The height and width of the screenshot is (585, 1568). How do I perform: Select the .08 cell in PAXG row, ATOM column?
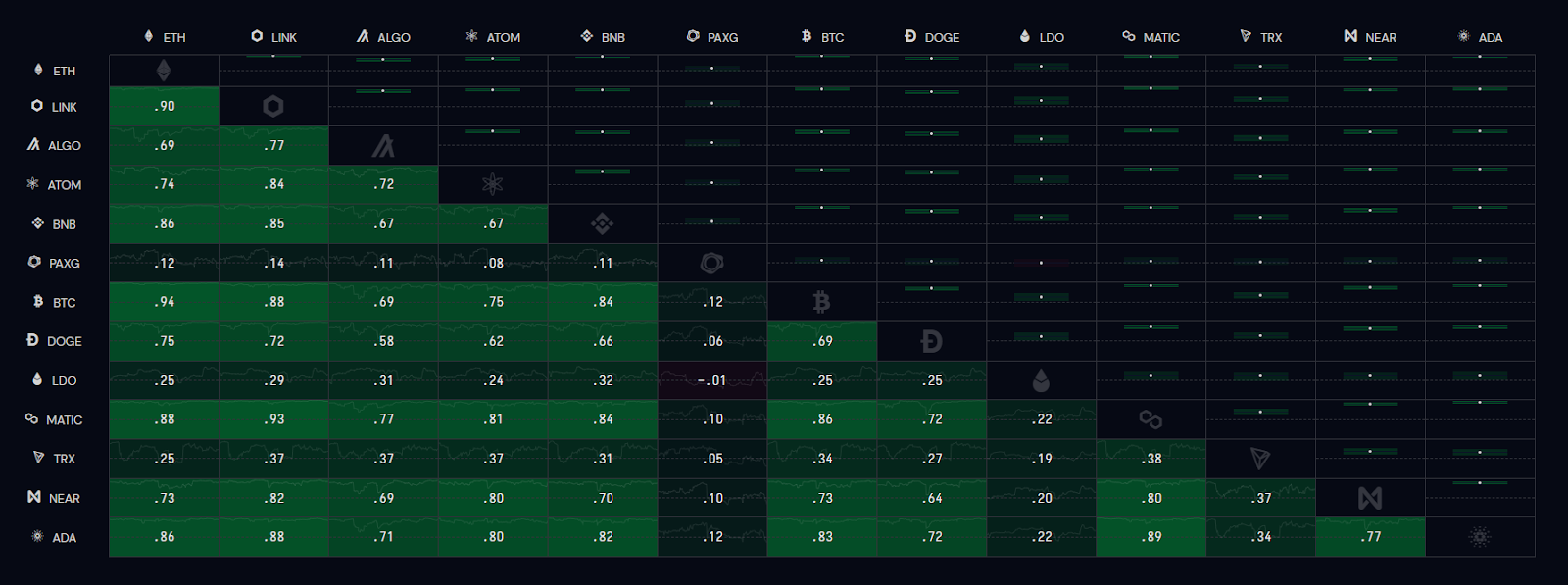click(x=493, y=263)
